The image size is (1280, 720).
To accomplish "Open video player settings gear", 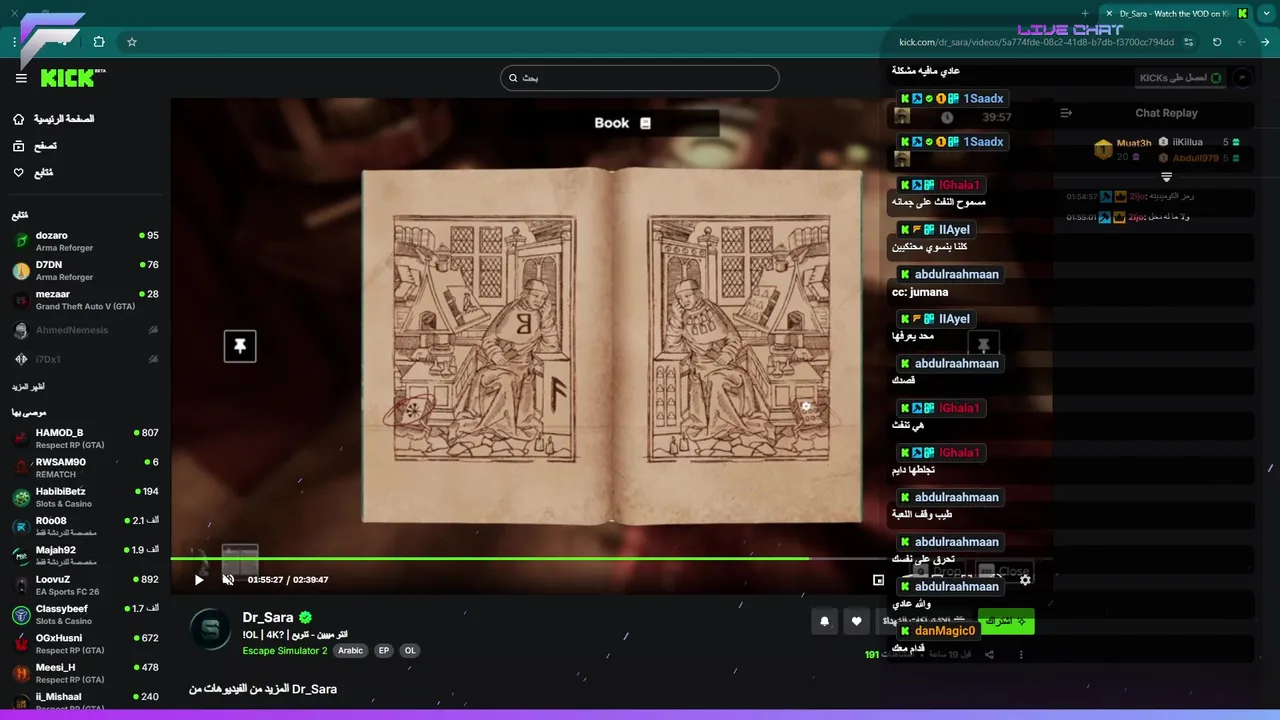I will (x=1025, y=579).
